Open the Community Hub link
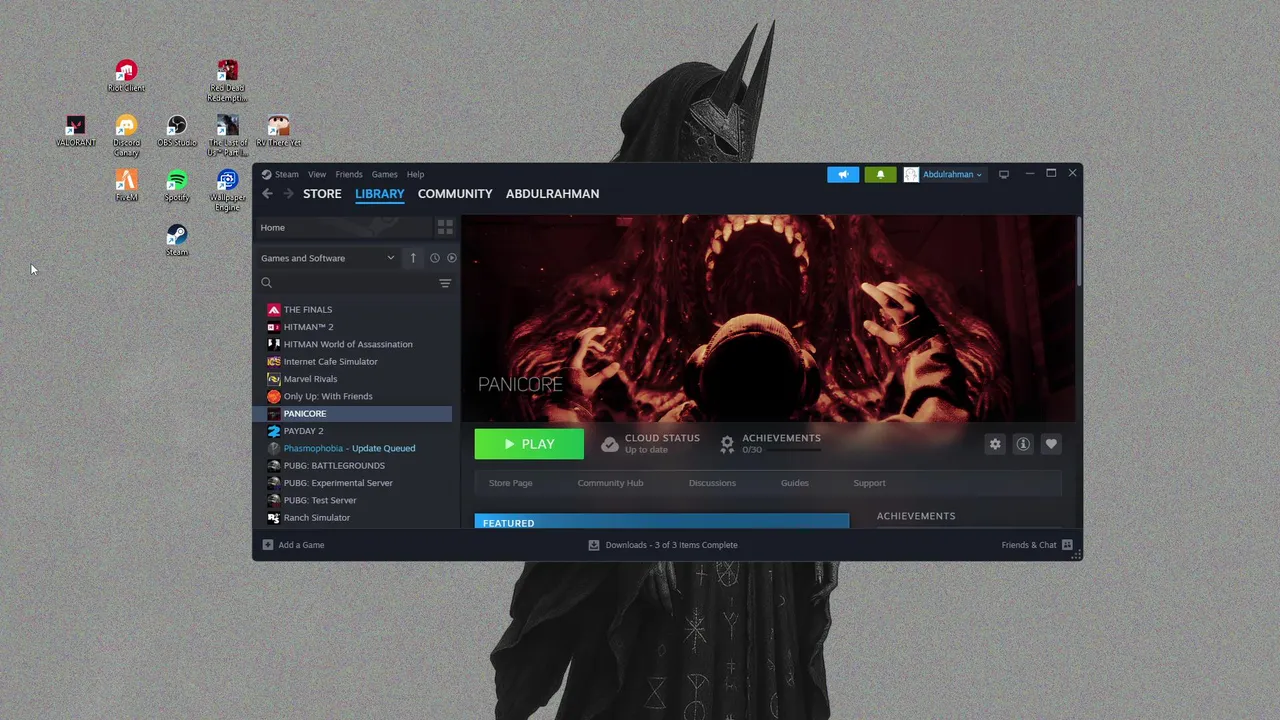The width and height of the screenshot is (1280, 720). (x=610, y=483)
